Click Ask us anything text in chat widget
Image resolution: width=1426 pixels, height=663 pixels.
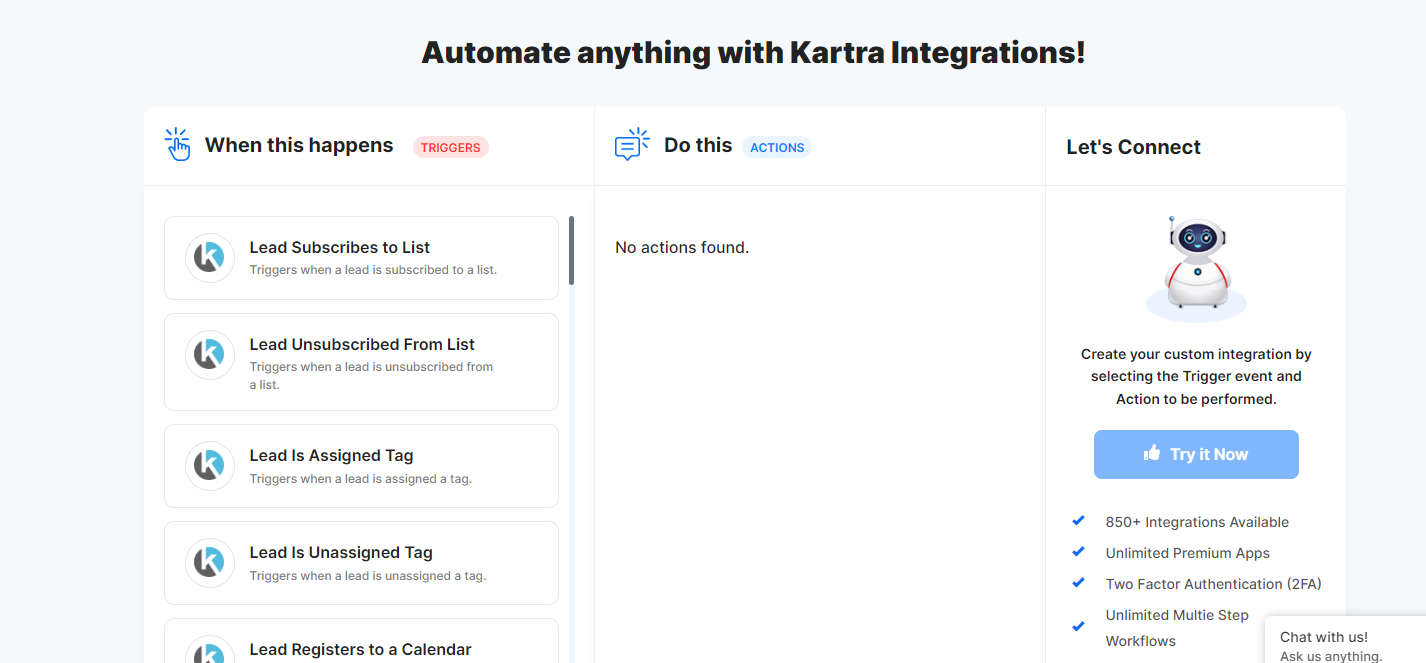pyautogui.click(x=1331, y=656)
